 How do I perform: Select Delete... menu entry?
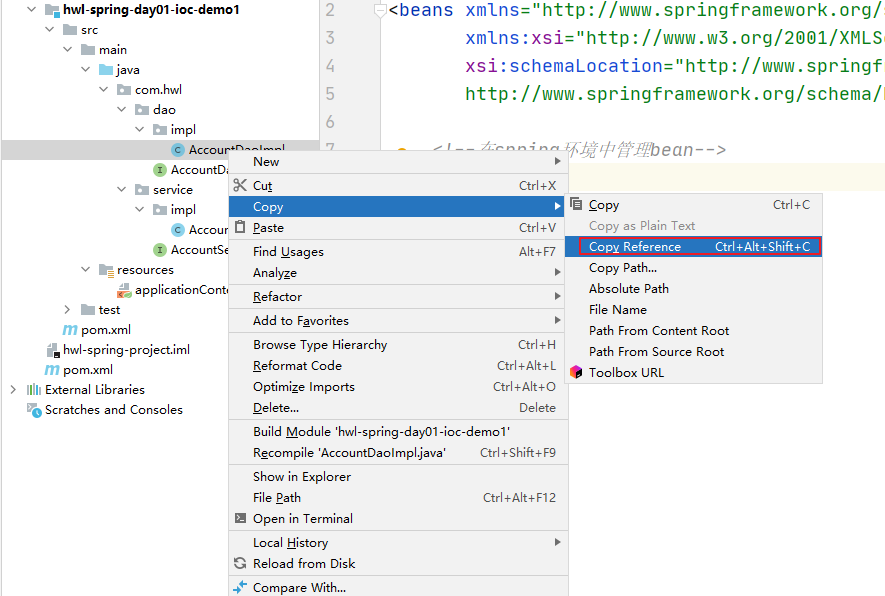point(398,407)
